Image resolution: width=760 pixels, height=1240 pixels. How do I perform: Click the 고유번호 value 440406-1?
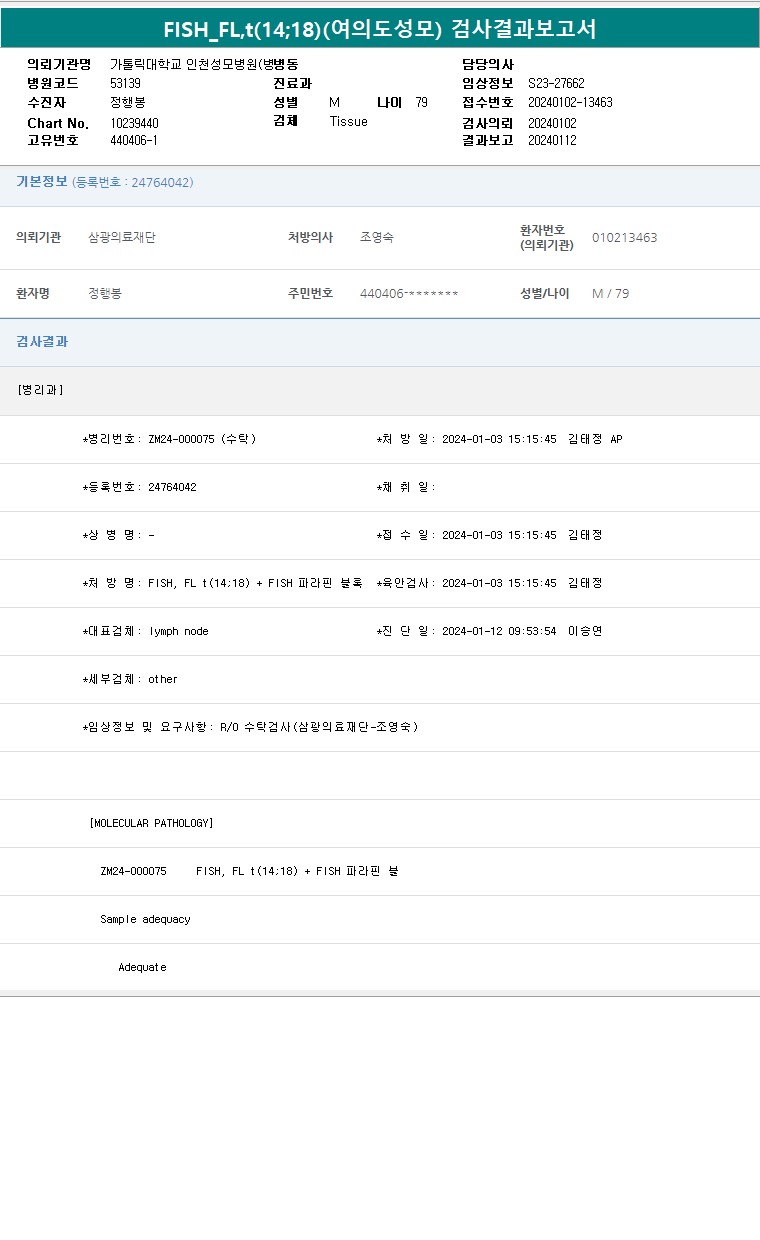[134, 141]
